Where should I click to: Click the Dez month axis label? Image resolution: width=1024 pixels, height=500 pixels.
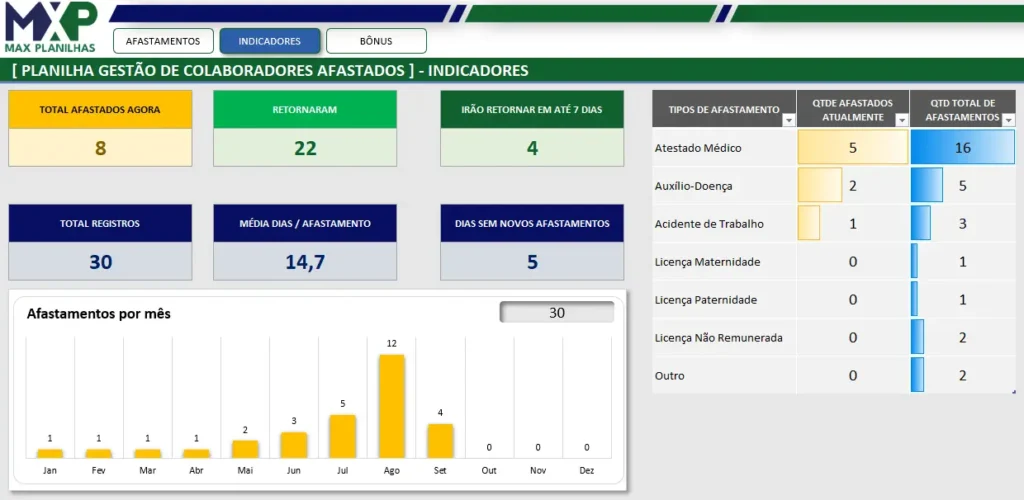point(587,471)
